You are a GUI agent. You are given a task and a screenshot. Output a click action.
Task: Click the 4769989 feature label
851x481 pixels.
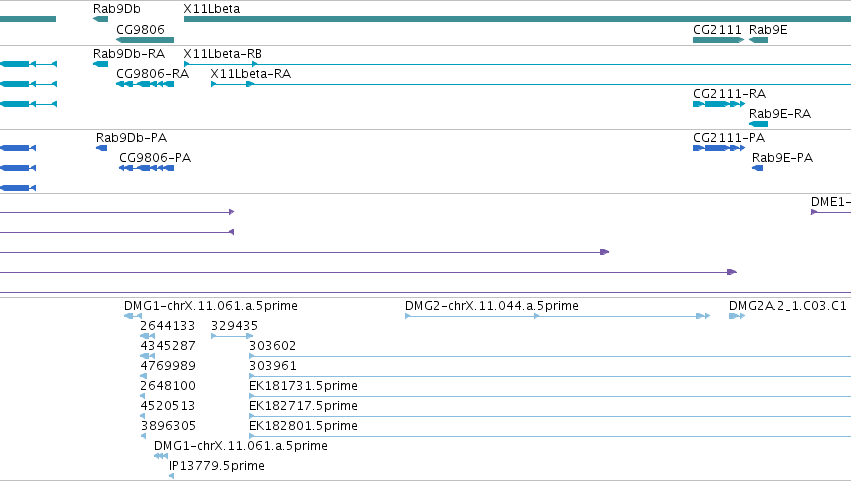click(x=168, y=366)
